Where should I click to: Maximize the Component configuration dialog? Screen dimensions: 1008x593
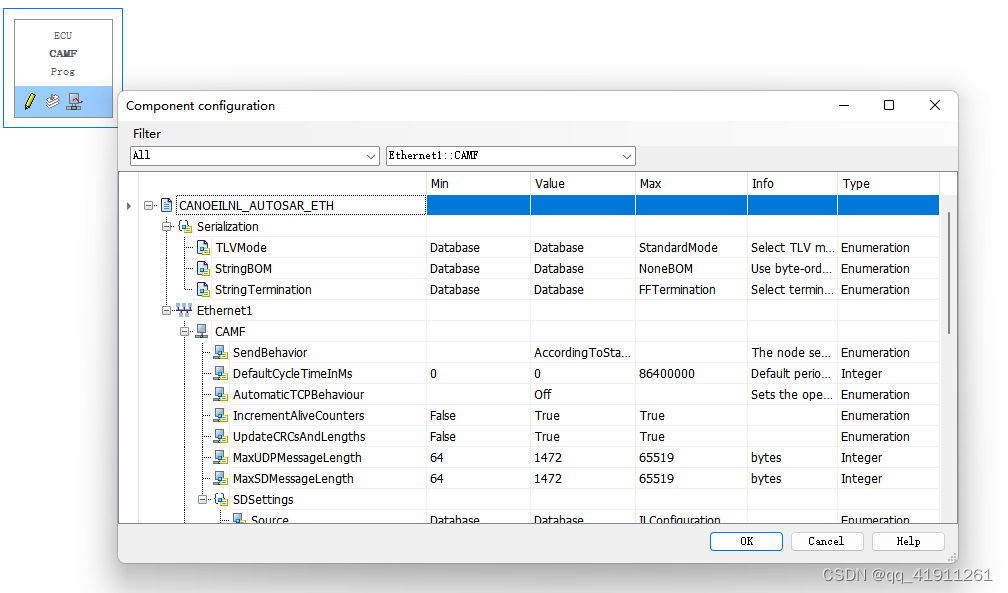click(x=888, y=105)
